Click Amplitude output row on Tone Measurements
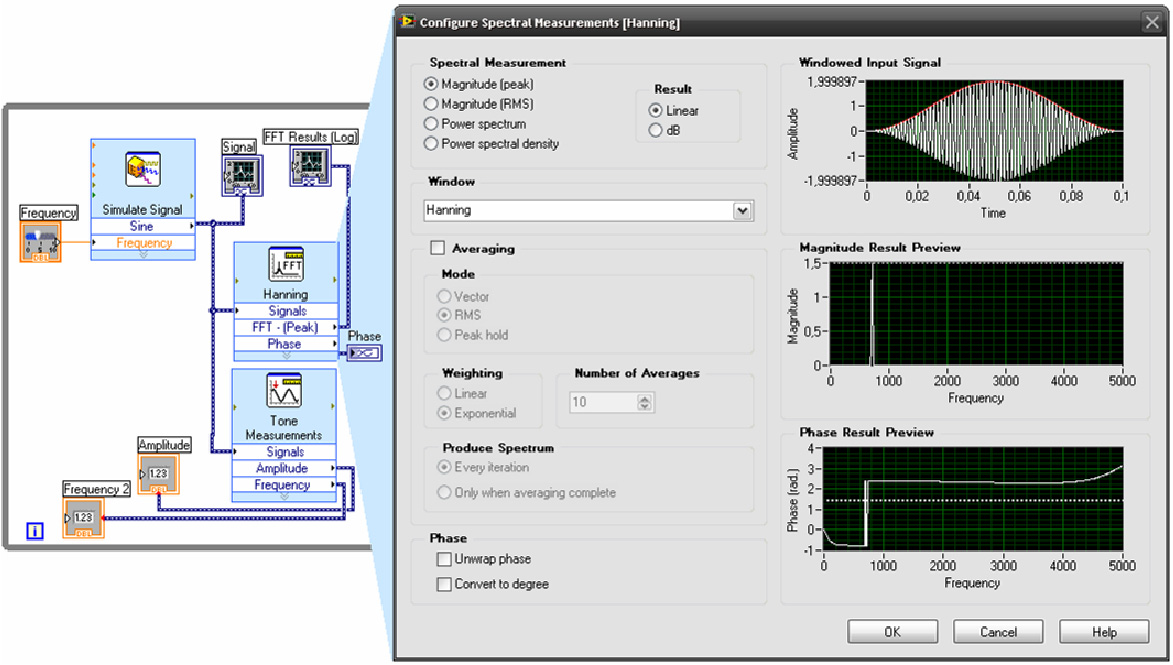This screenshot has width=1173, height=665. [x=284, y=468]
